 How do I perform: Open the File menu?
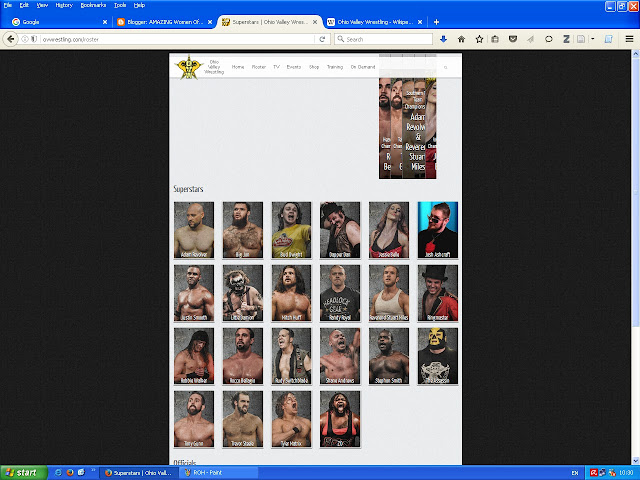pyautogui.click(x=8, y=5)
